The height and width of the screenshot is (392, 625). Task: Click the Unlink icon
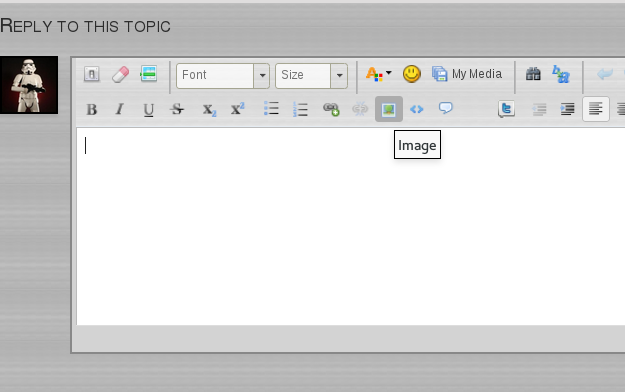[x=360, y=109]
